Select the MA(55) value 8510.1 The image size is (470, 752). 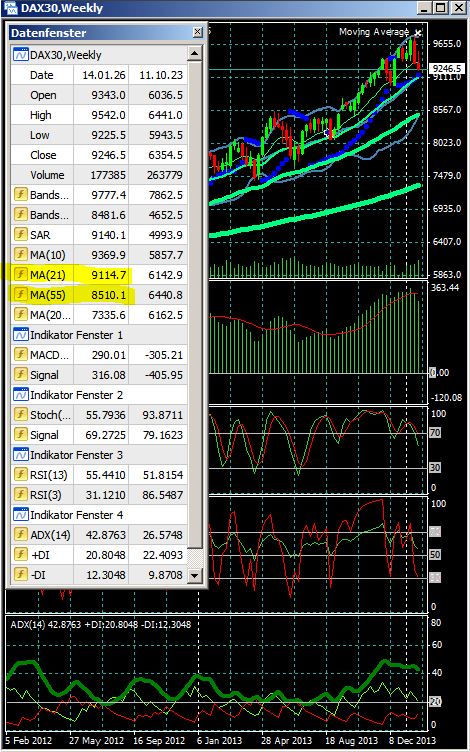point(108,295)
